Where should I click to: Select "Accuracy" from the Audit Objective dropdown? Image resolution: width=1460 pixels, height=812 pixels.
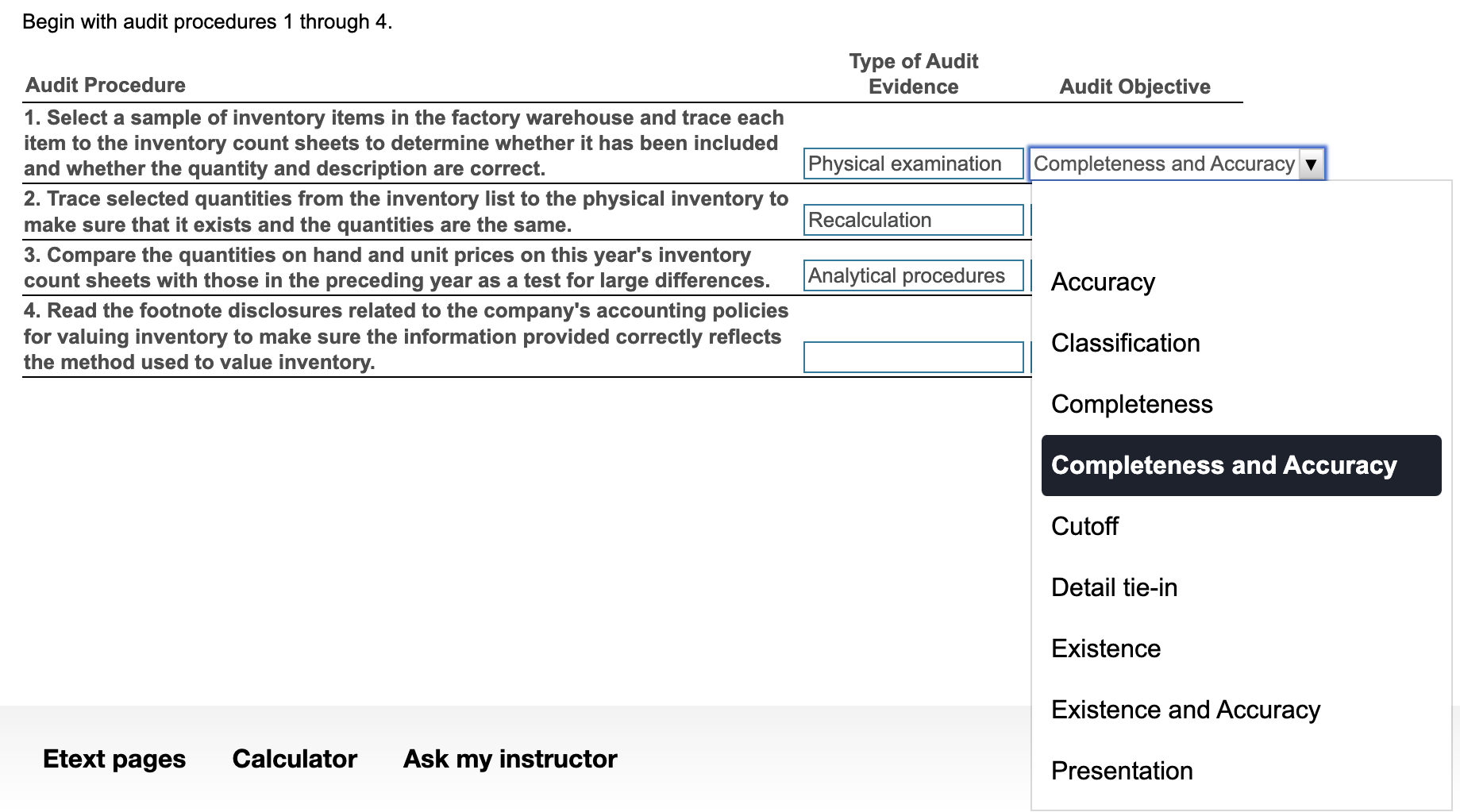pyautogui.click(x=1103, y=282)
